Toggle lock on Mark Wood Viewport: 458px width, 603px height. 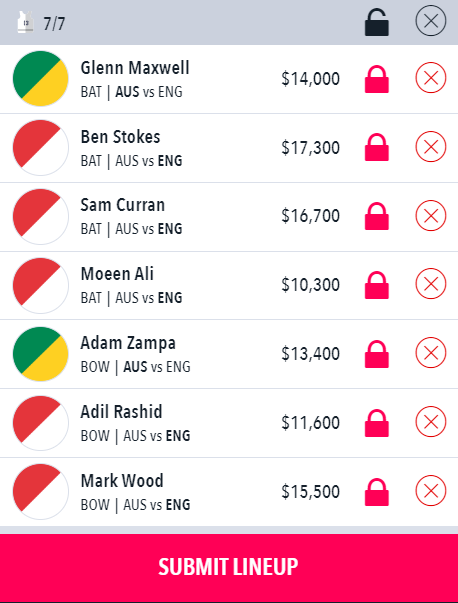pyautogui.click(x=377, y=492)
